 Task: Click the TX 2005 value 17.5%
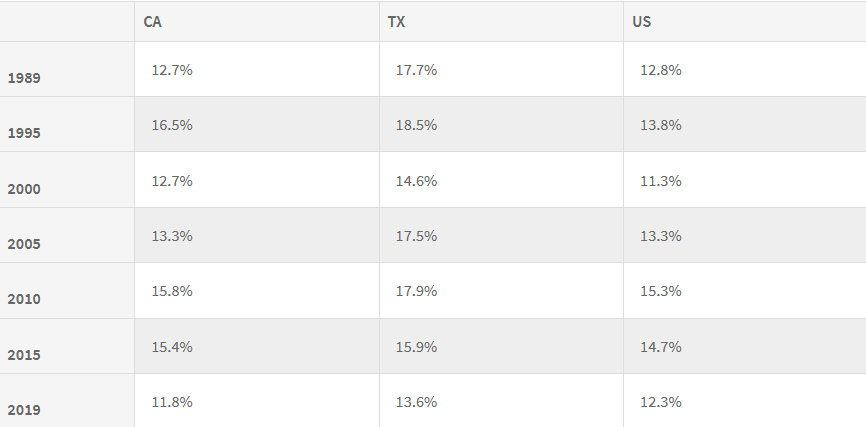pyautogui.click(x=416, y=236)
